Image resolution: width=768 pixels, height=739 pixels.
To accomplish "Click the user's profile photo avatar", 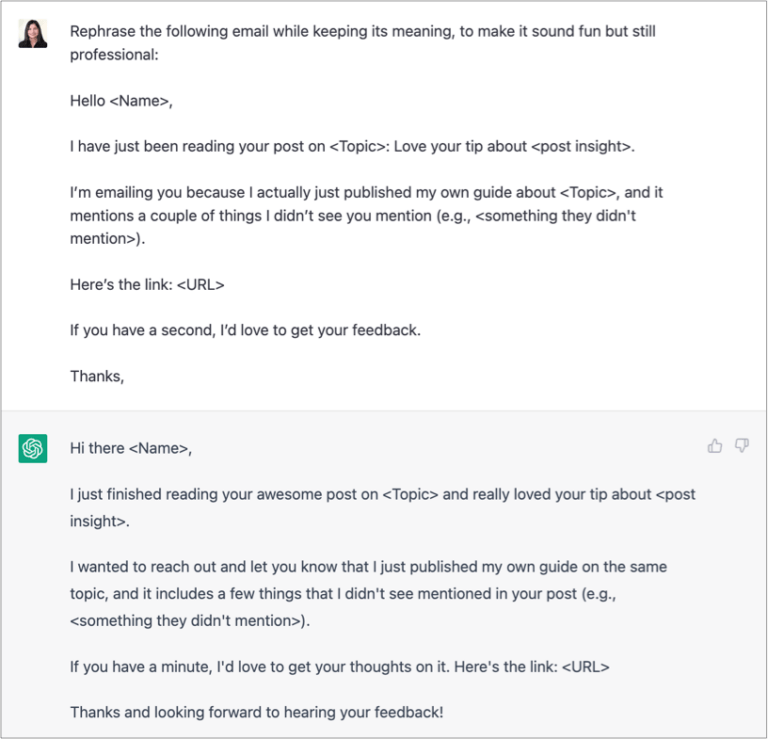I will 33,33.
